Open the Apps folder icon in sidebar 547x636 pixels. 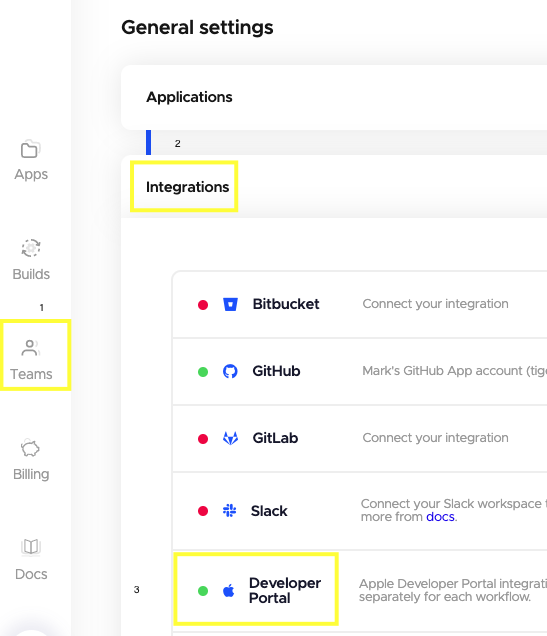pyautogui.click(x=30, y=150)
